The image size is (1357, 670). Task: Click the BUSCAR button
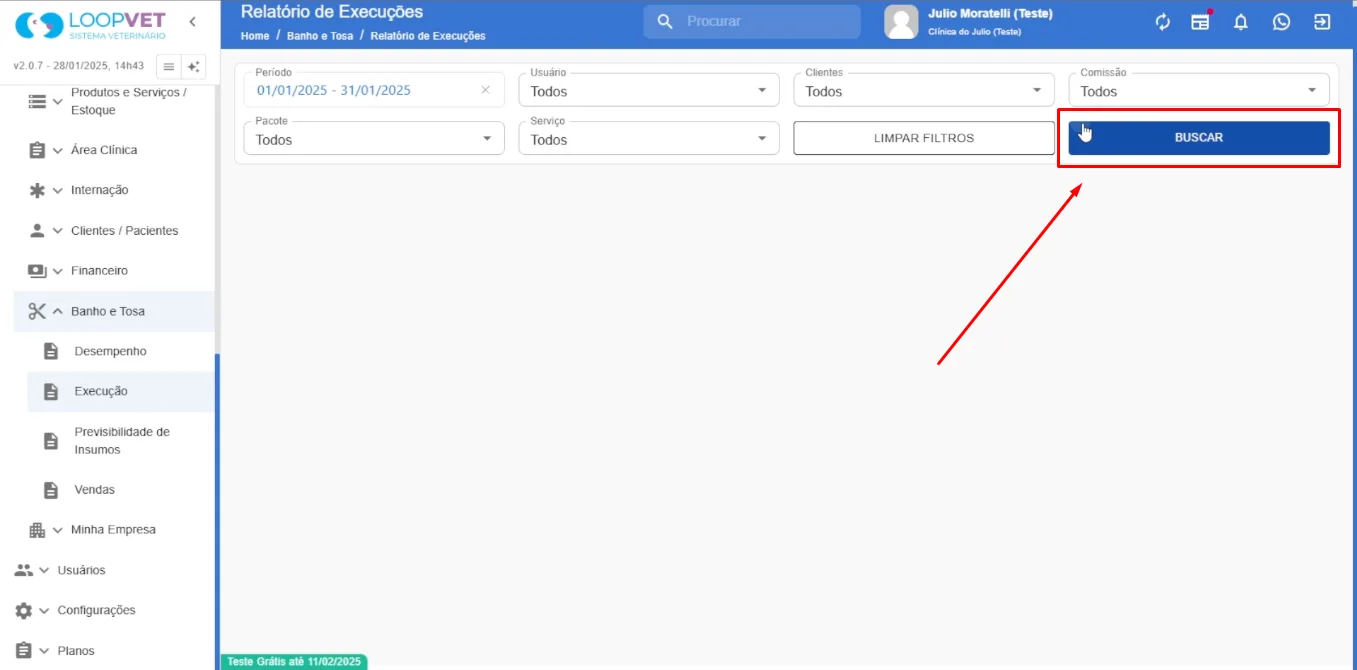point(1199,138)
